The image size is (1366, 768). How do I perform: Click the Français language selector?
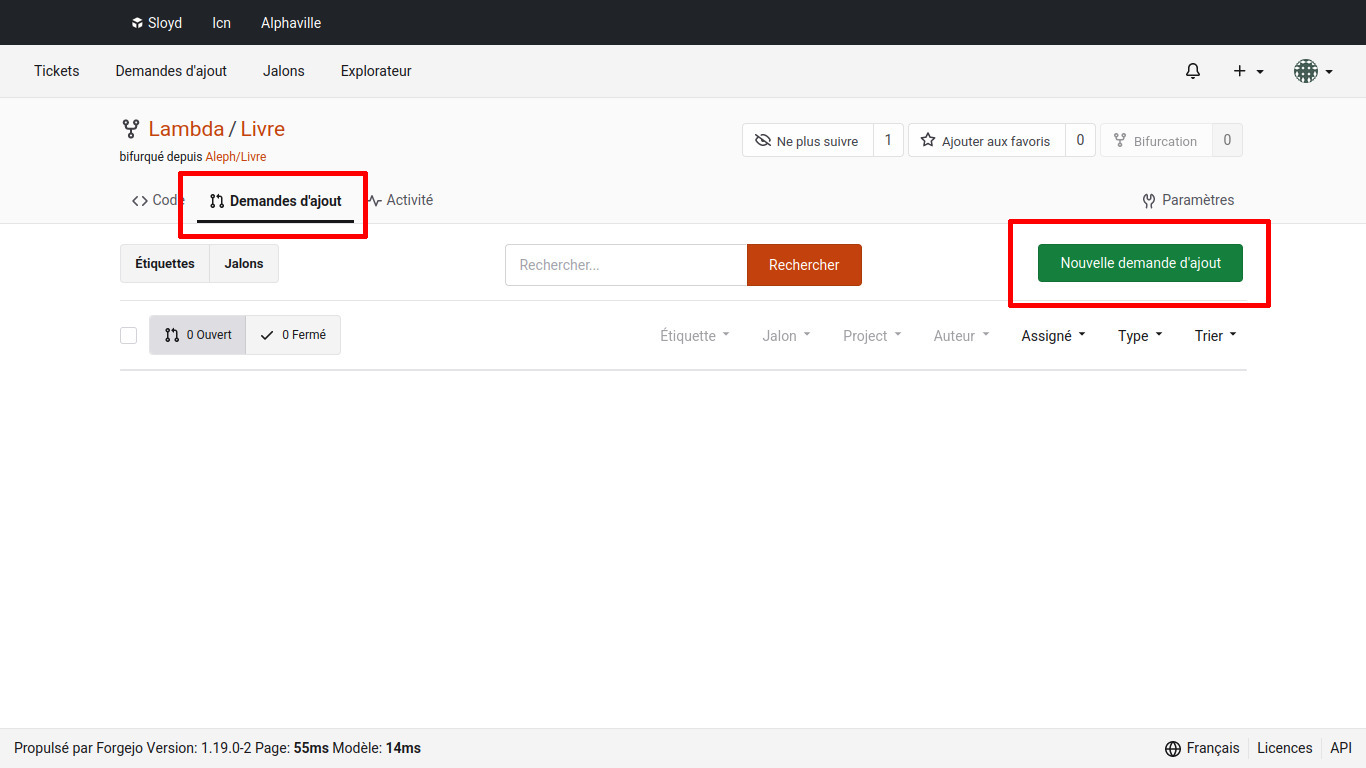(x=1202, y=748)
